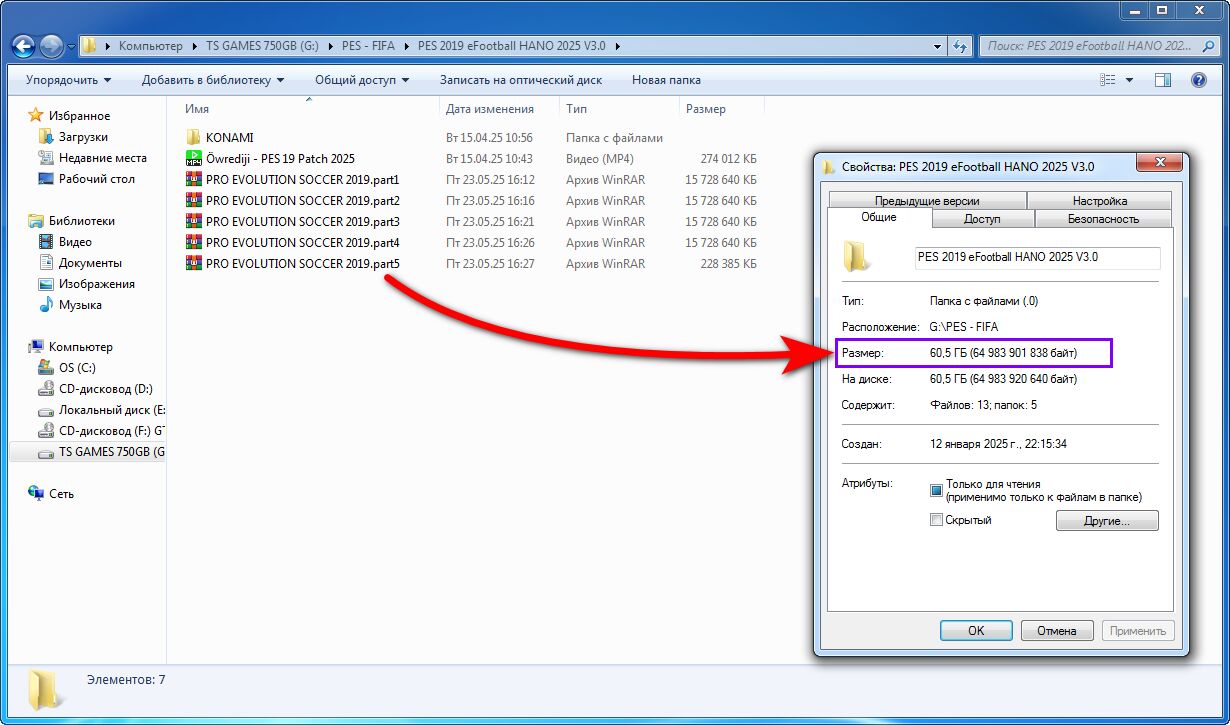Click the Сеть network icon
1230x725 pixels.
(36, 494)
